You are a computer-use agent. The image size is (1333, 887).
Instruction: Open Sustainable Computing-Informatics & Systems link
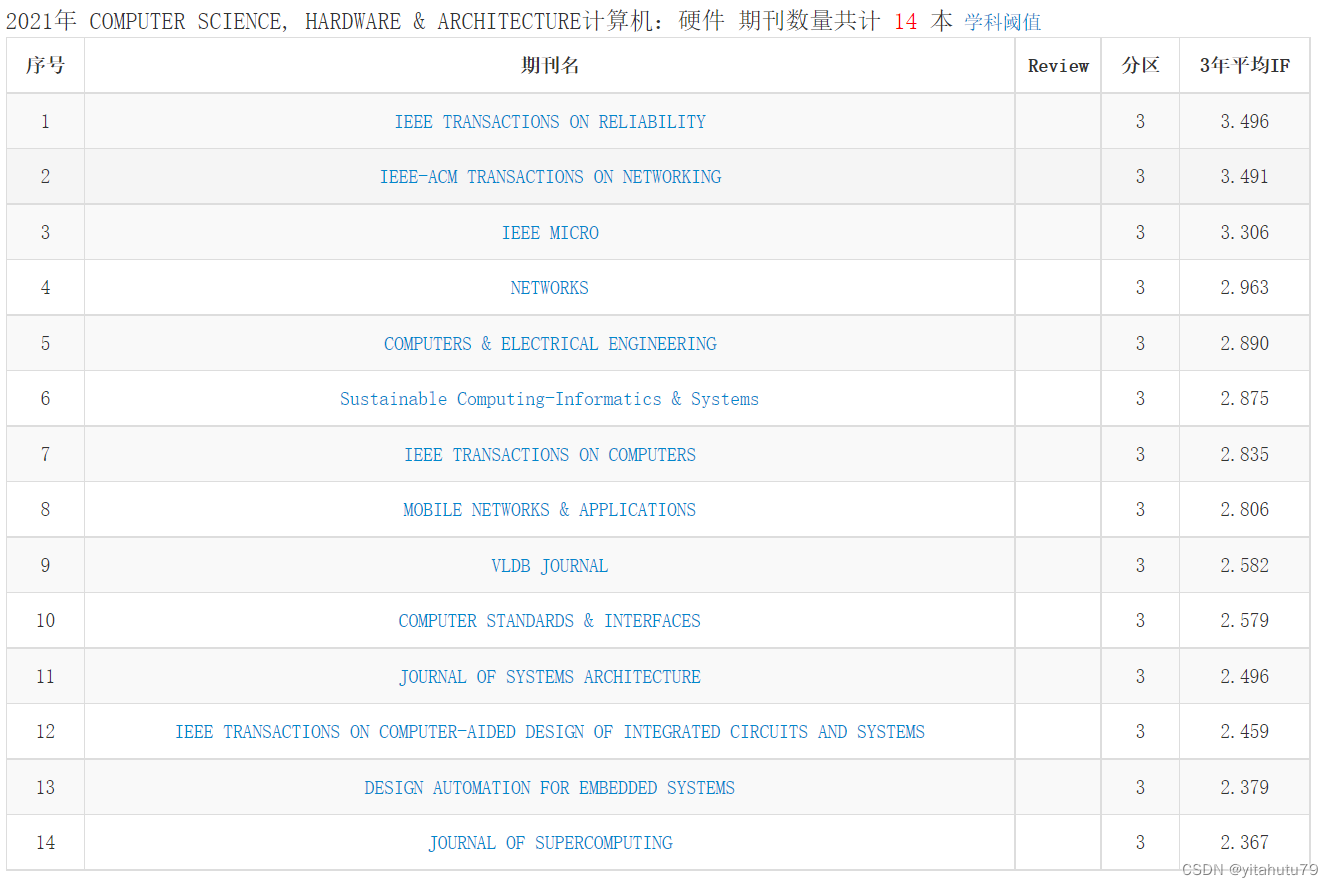(550, 399)
